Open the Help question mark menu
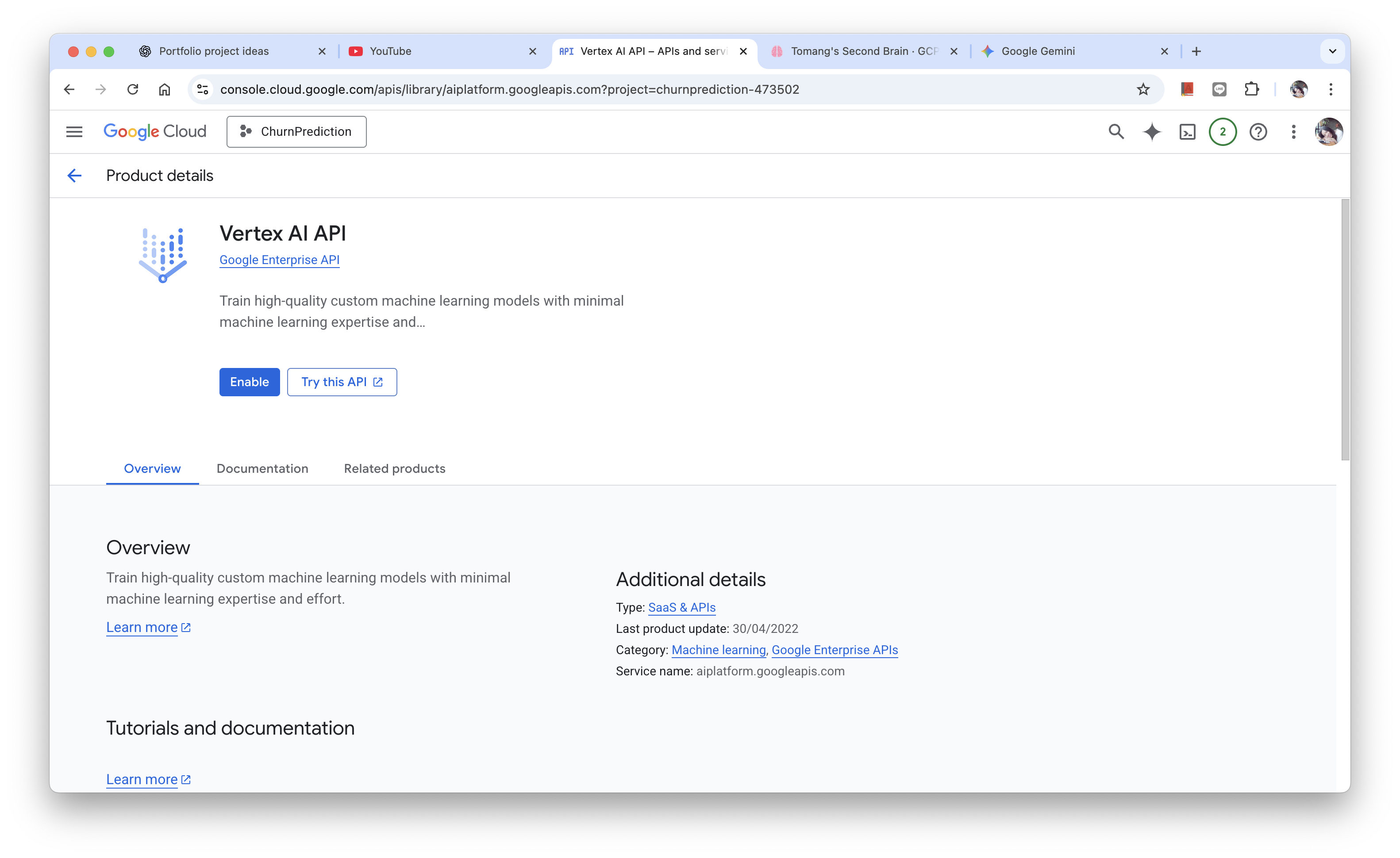Screen dimensions: 1400x858 click(1258, 132)
